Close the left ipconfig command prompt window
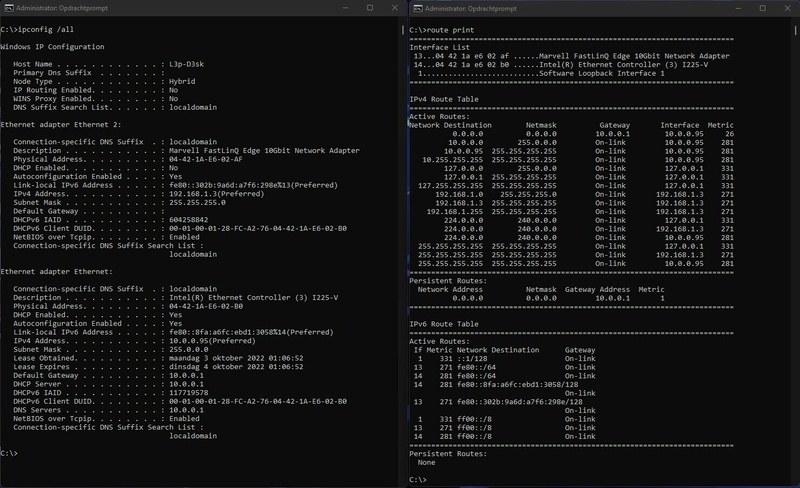Screen dimensions: 800x488 click(x=394, y=8)
